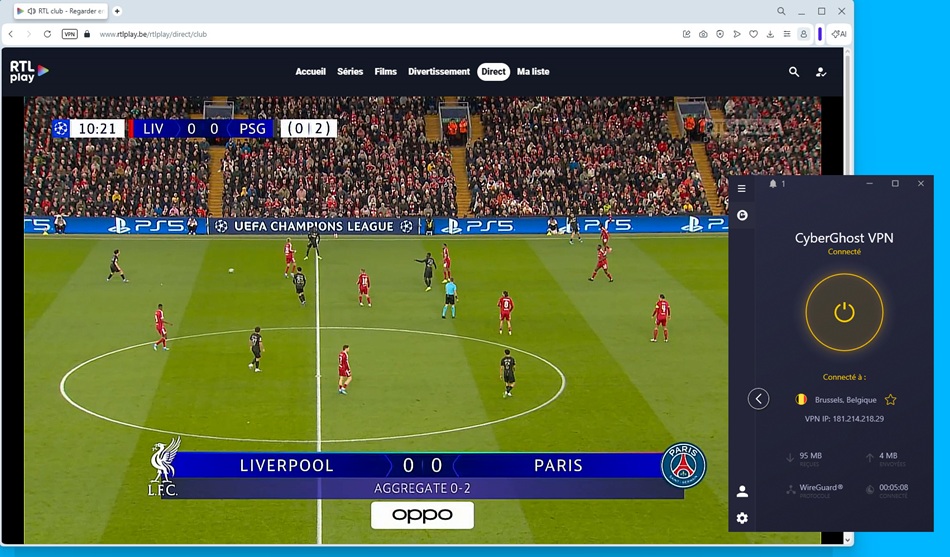Click the share page icon in toolbar

pos(686,34)
